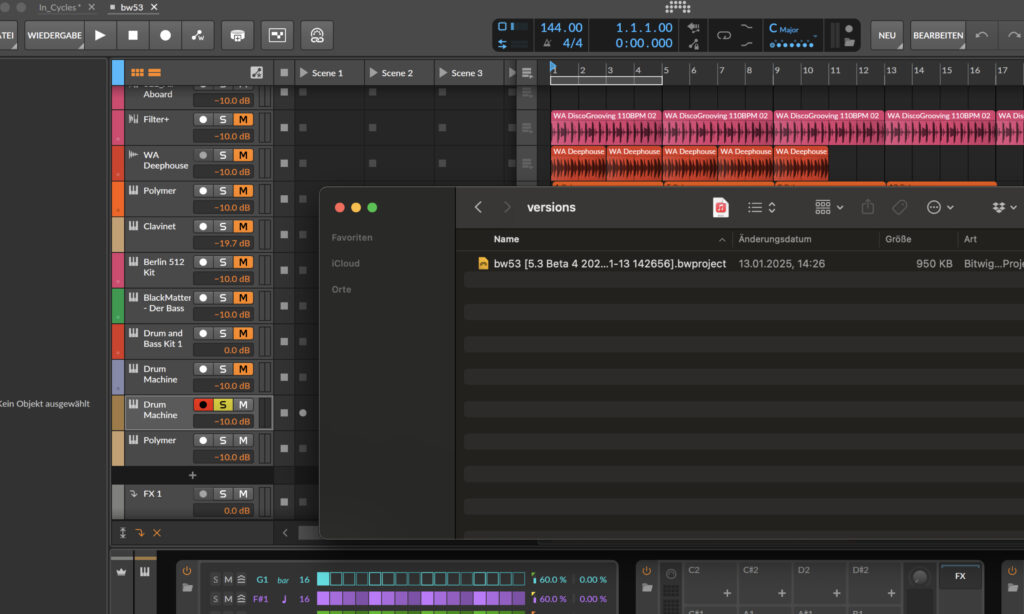
Task: Toggle the arranger loop button in transport display
Action: (724, 35)
